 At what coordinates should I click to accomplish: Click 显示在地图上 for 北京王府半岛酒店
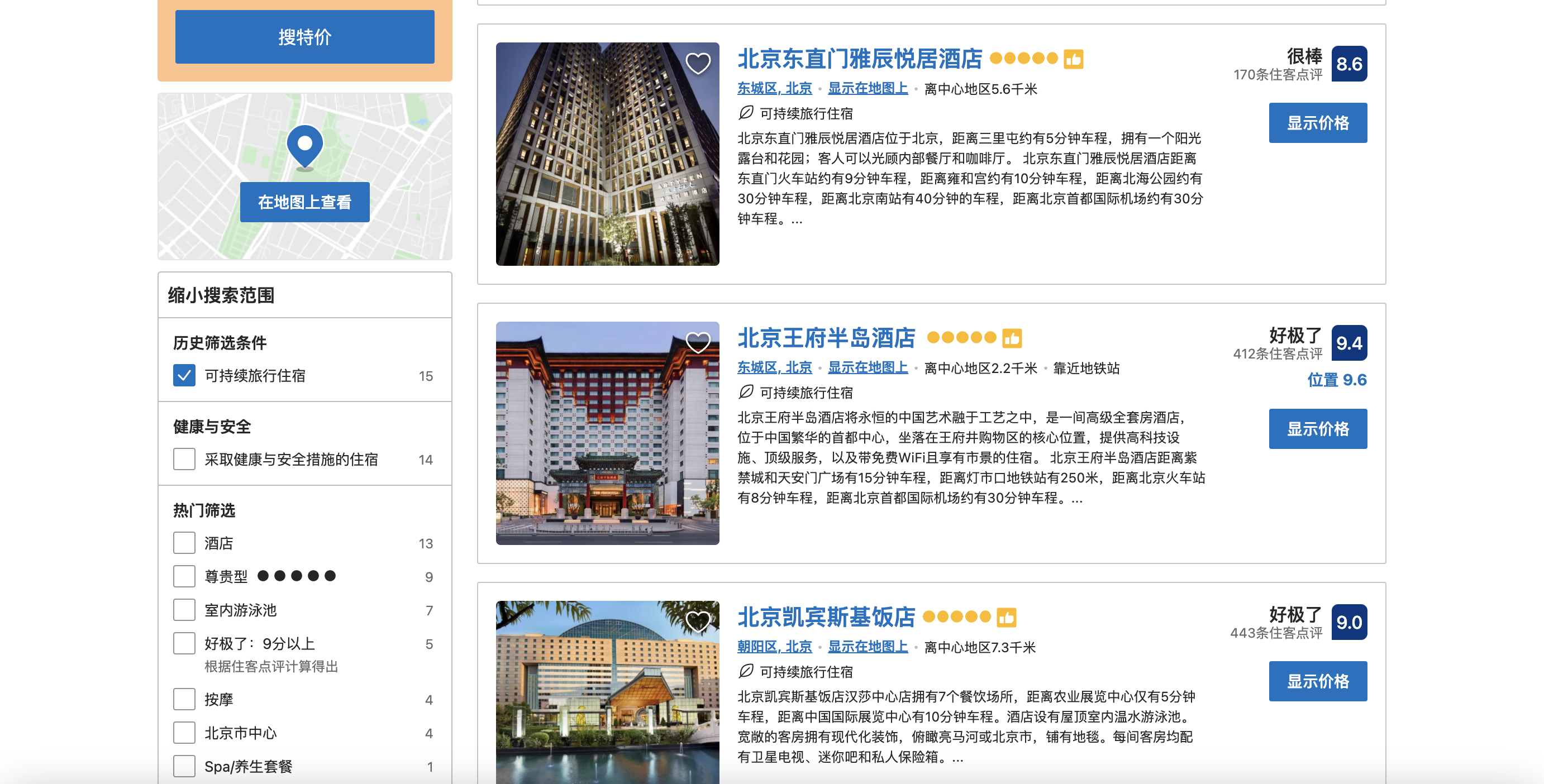[x=868, y=368]
